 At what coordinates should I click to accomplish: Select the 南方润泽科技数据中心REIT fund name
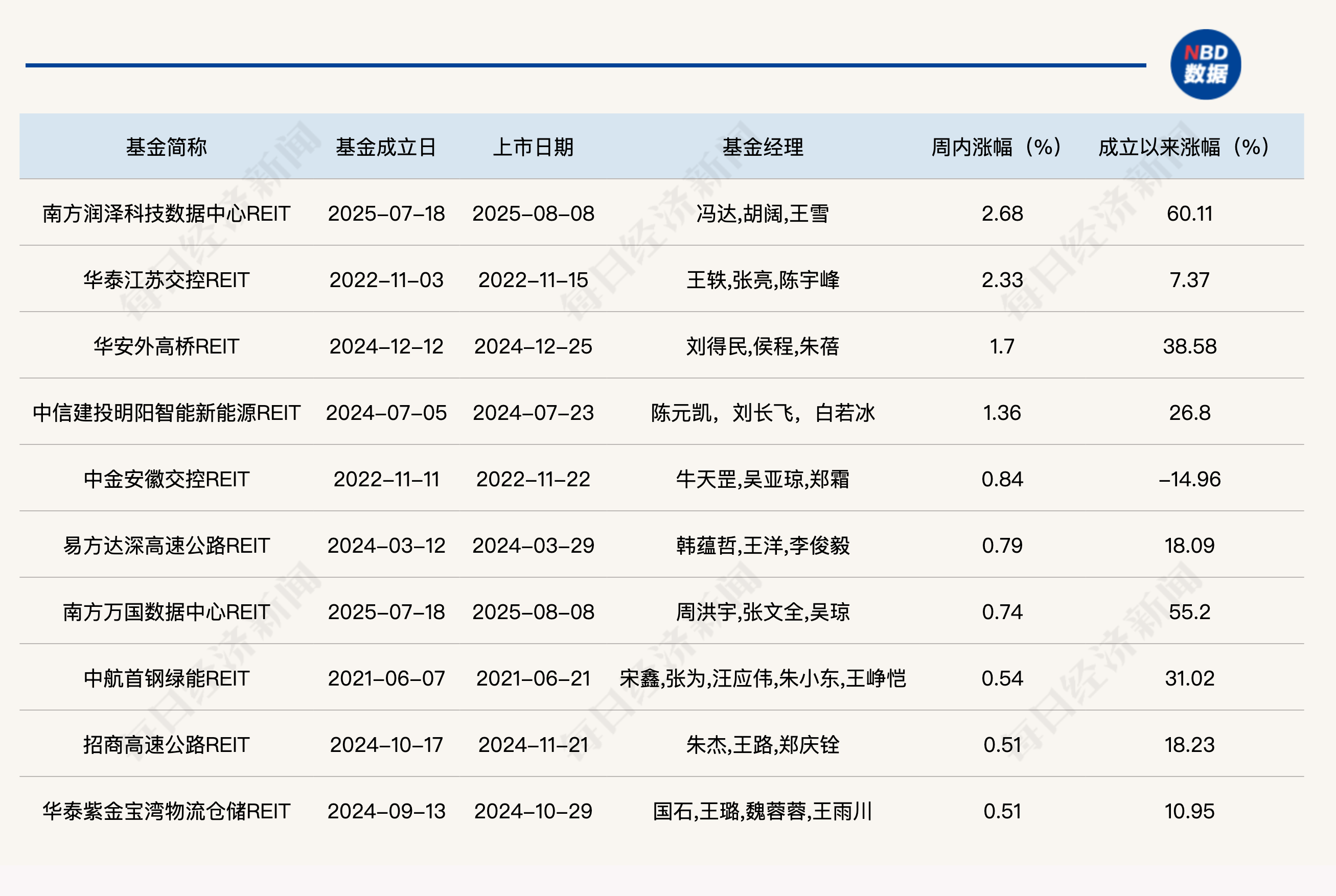(x=166, y=214)
